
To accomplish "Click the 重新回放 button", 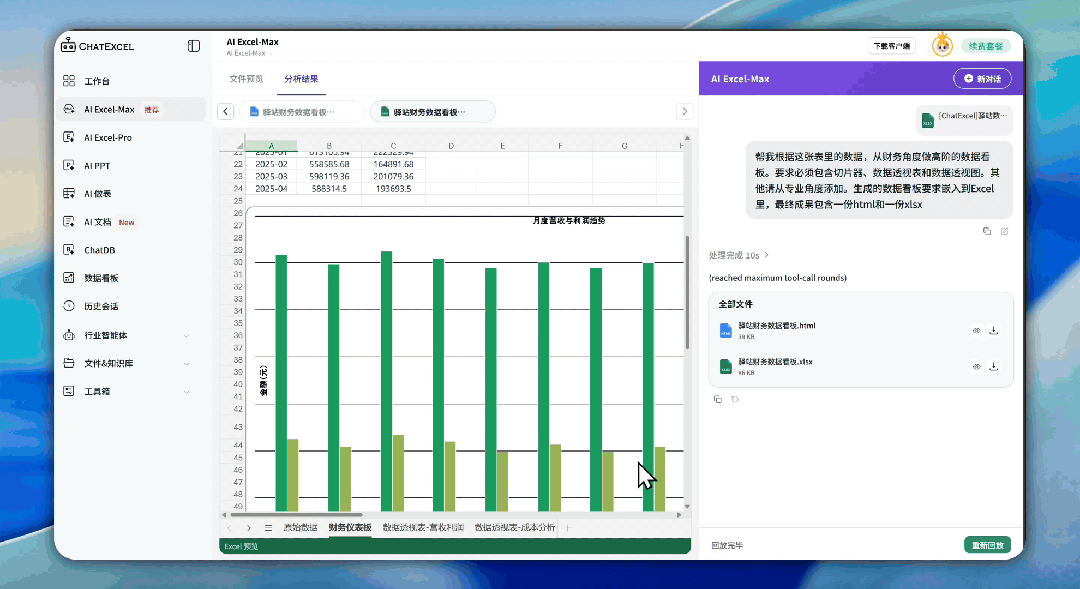I will point(987,545).
